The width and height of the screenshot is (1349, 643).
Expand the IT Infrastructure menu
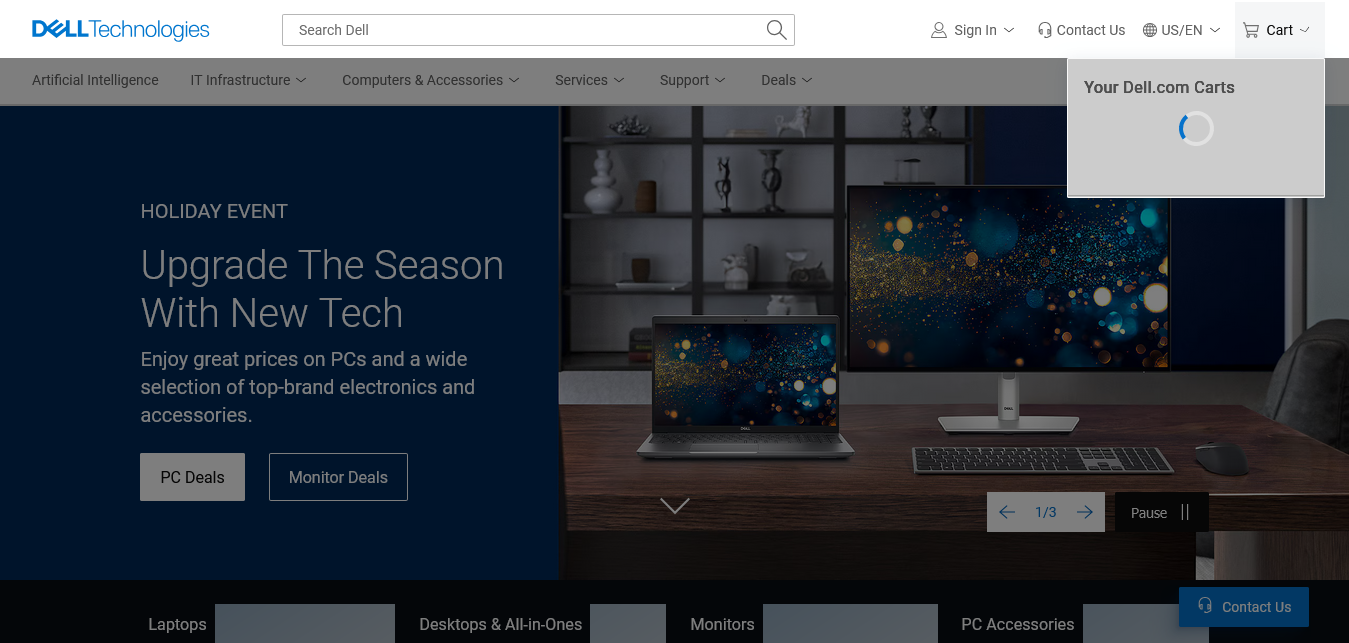pos(248,80)
